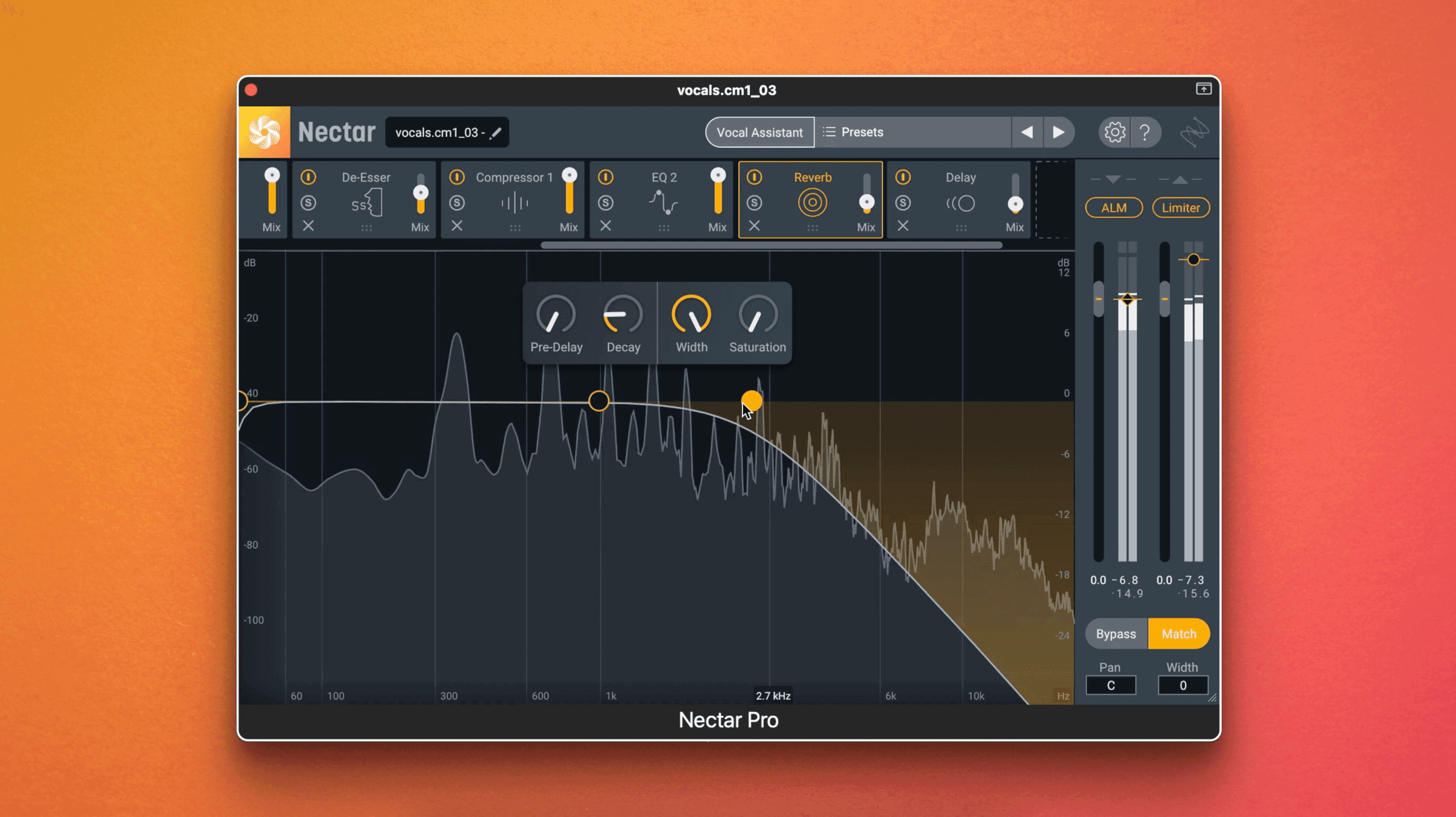Screen dimensions: 1456x817
Task: Click the Pre-Delay knob
Action: (556, 315)
